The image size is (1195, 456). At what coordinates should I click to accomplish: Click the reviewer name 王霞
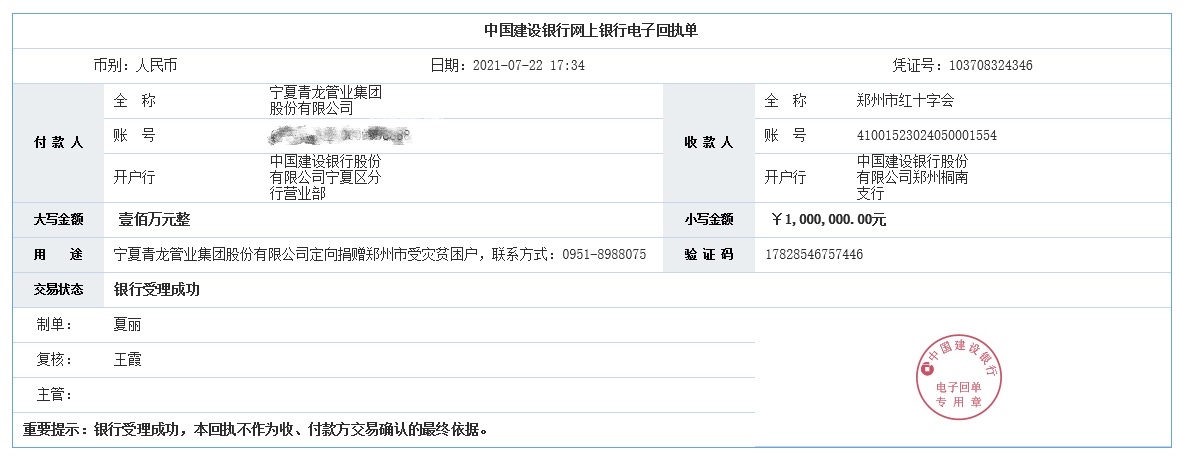127,360
